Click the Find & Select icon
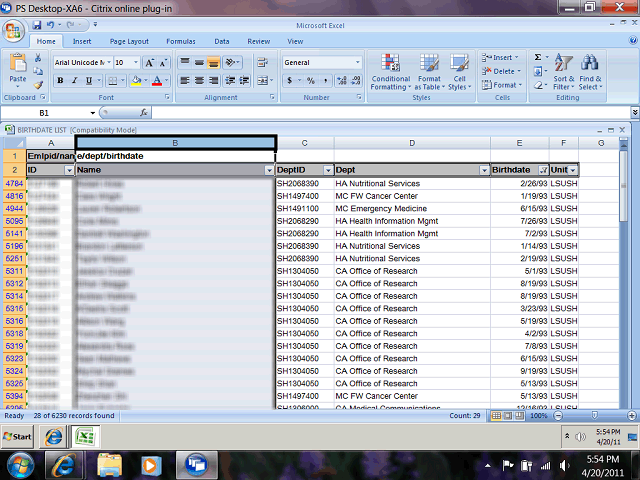640x480 pixels. 590,72
